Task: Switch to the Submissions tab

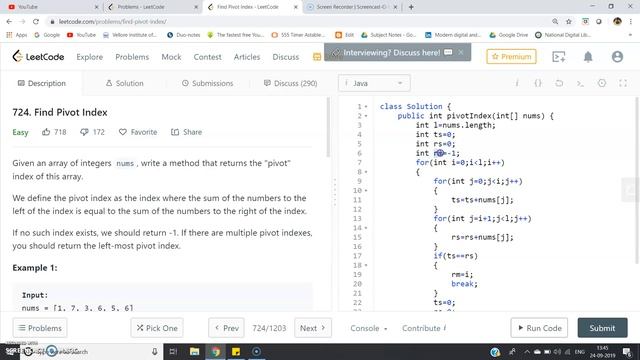Action: pyautogui.click(x=207, y=83)
